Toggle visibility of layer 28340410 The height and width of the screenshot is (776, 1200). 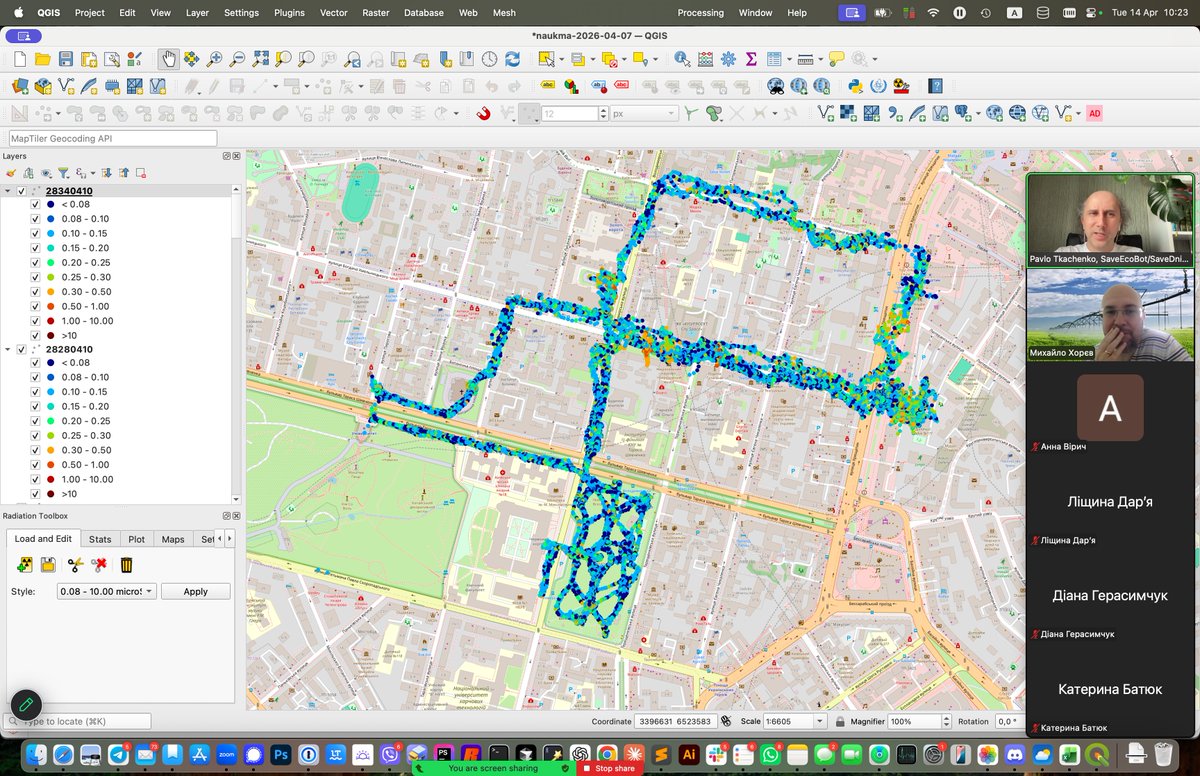pos(22,191)
